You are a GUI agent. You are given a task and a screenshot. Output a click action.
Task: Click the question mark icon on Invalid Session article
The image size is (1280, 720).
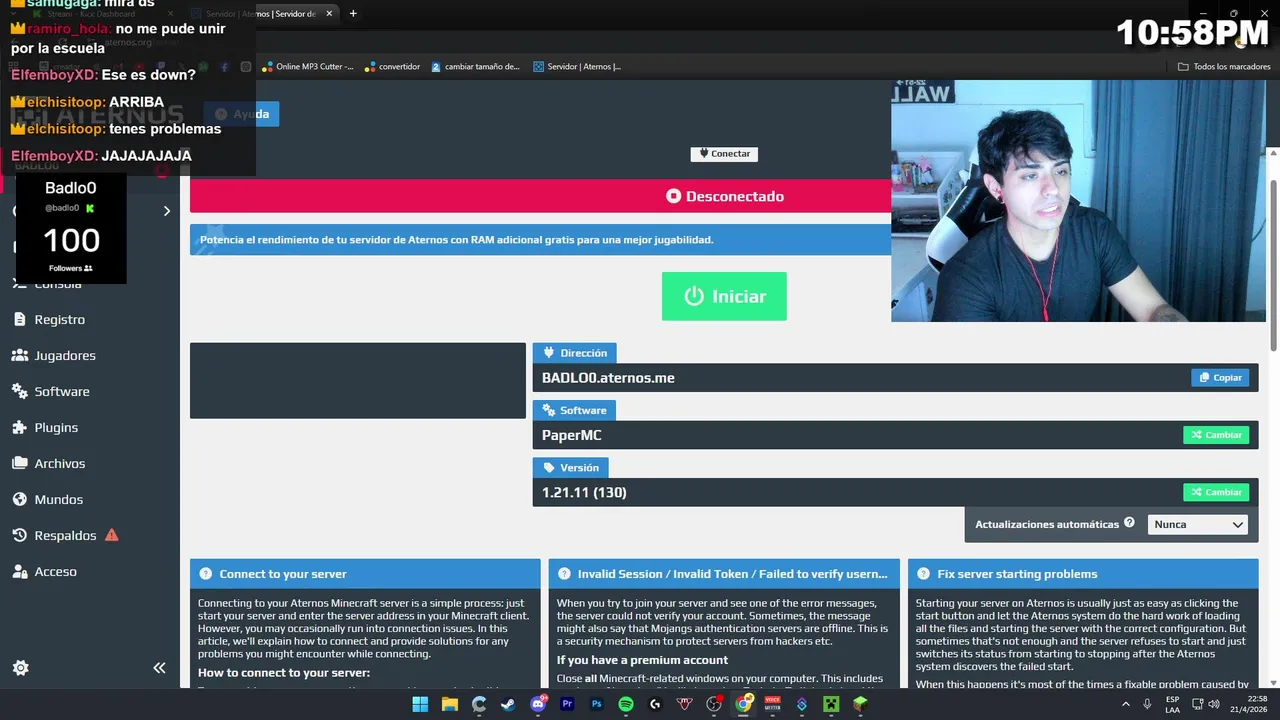[x=564, y=574]
